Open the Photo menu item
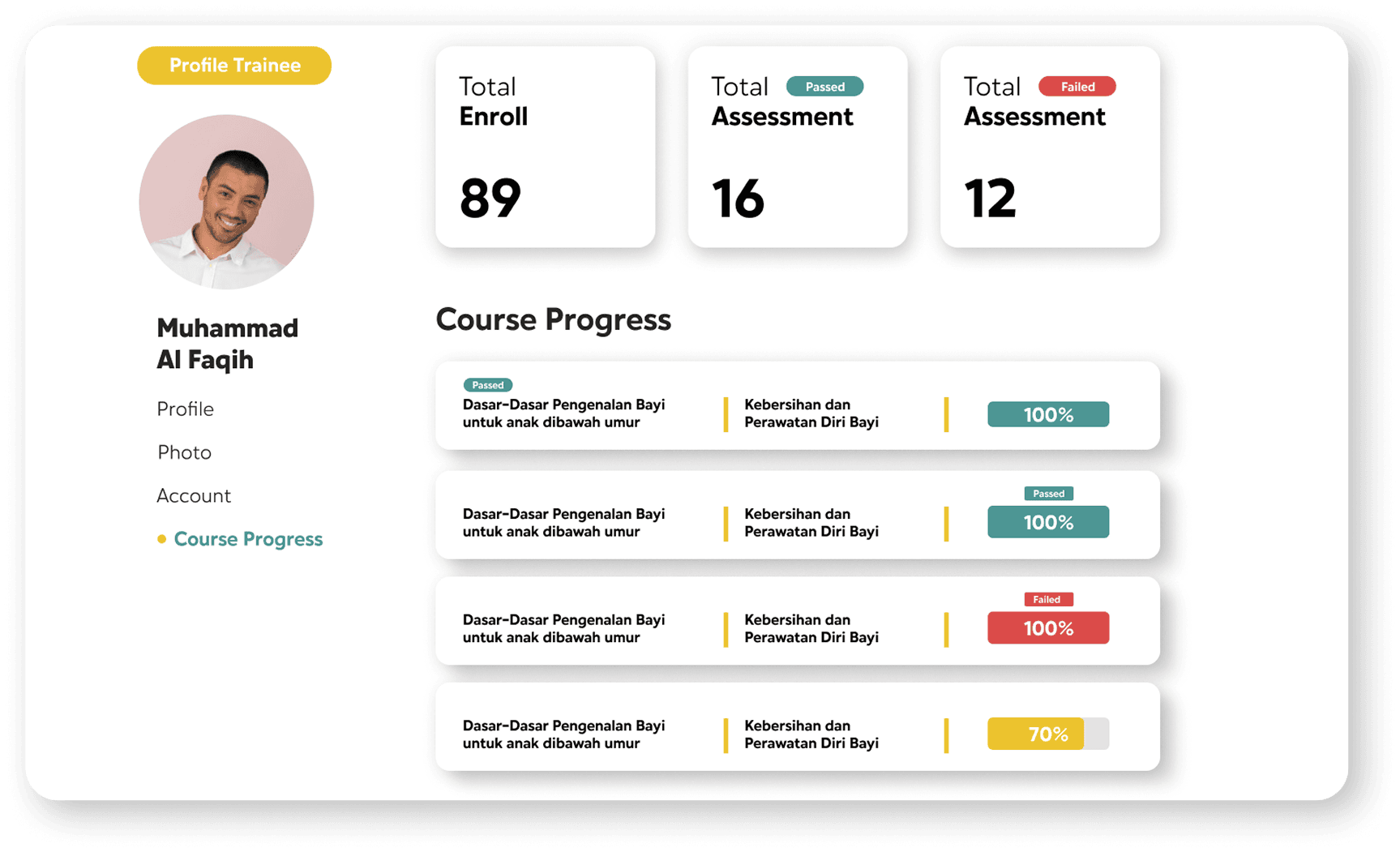Viewport: 1400px width, 852px height. [184, 452]
